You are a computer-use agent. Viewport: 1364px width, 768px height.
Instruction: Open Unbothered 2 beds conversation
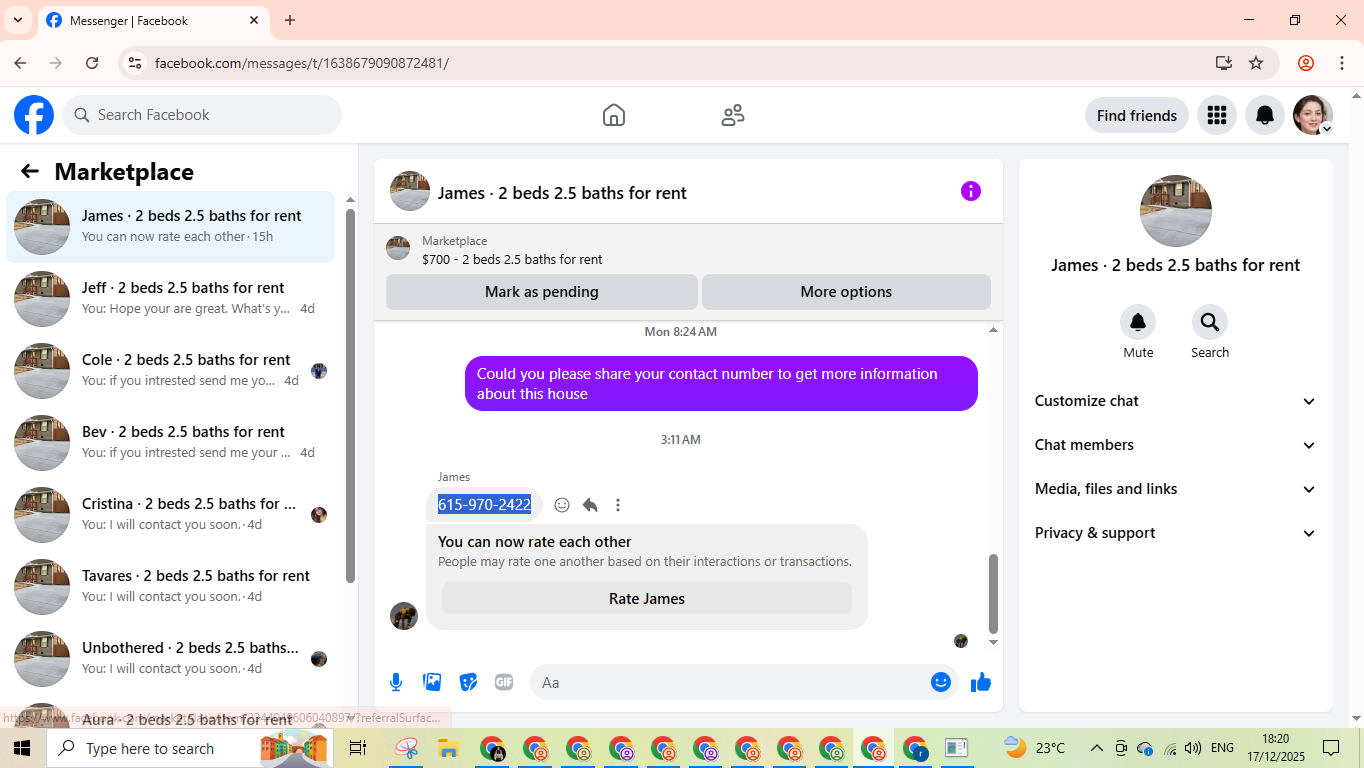coord(171,659)
